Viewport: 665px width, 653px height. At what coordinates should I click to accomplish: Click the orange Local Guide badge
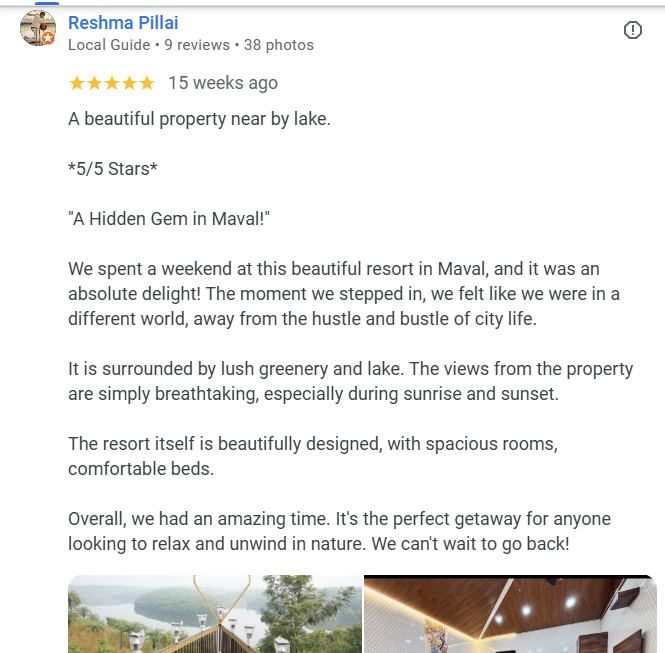click(x=48, y=38)
